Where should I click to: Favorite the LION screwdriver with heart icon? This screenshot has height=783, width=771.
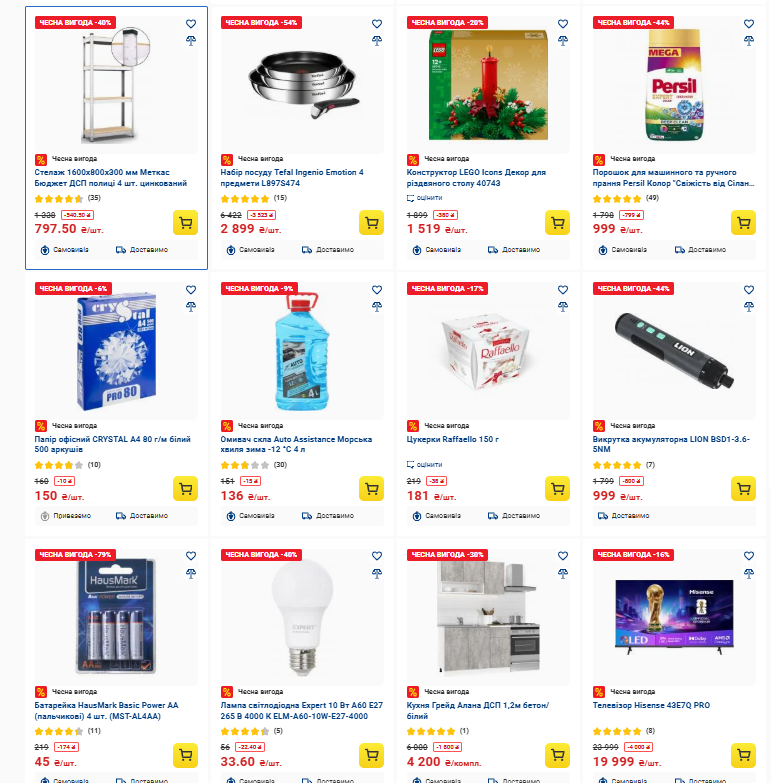point(749,290)
